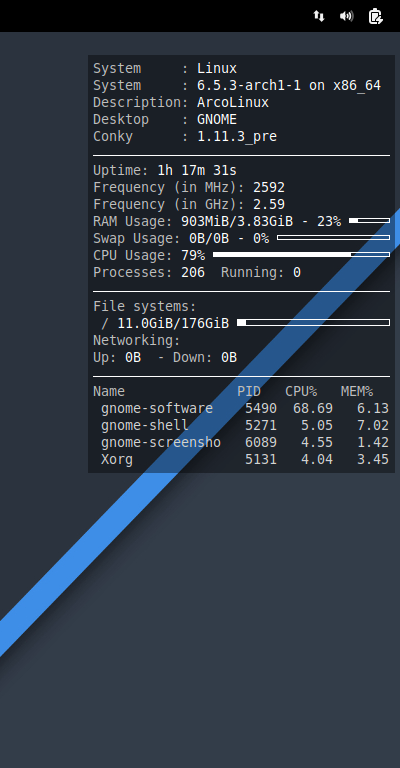The image size is (400, 768).
Task: Click the frequency value 2.59
Action: (x=269, y=204)
